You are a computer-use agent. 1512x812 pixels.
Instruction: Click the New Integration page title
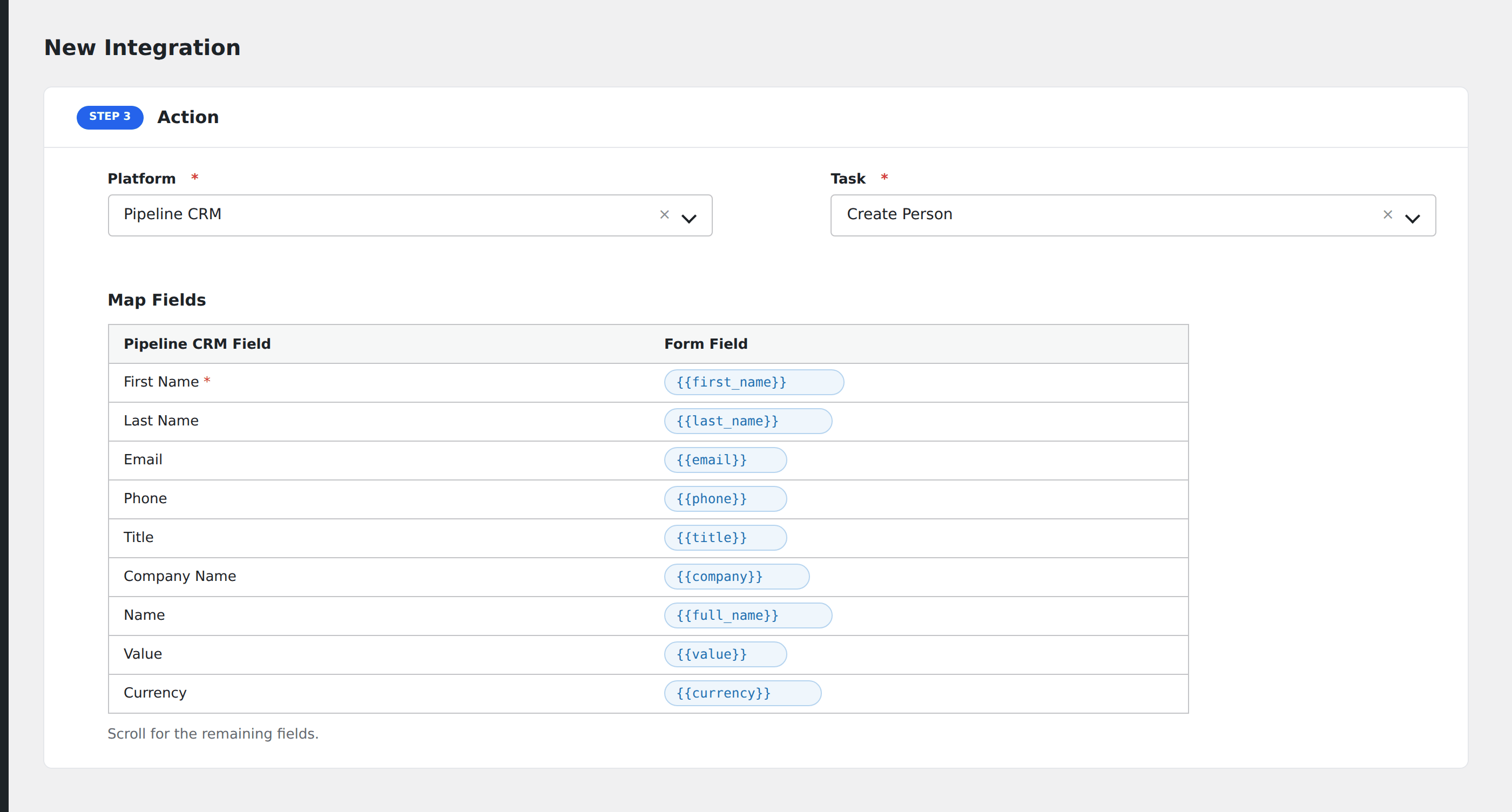click(142, 48)
